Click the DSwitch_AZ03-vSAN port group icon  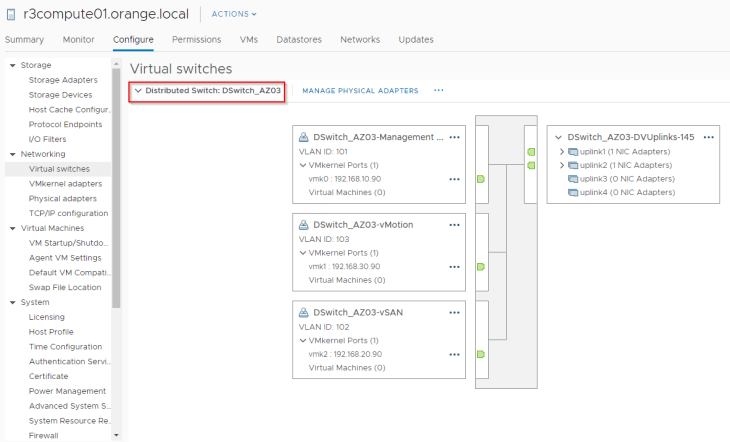[303, 313]
